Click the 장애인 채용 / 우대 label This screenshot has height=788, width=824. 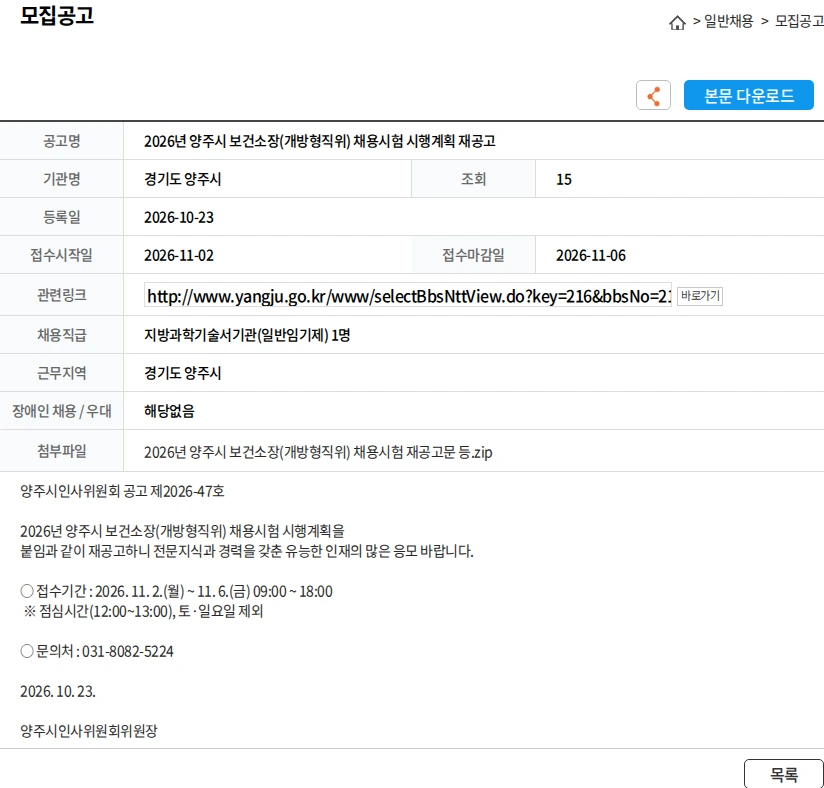(61, 411)
